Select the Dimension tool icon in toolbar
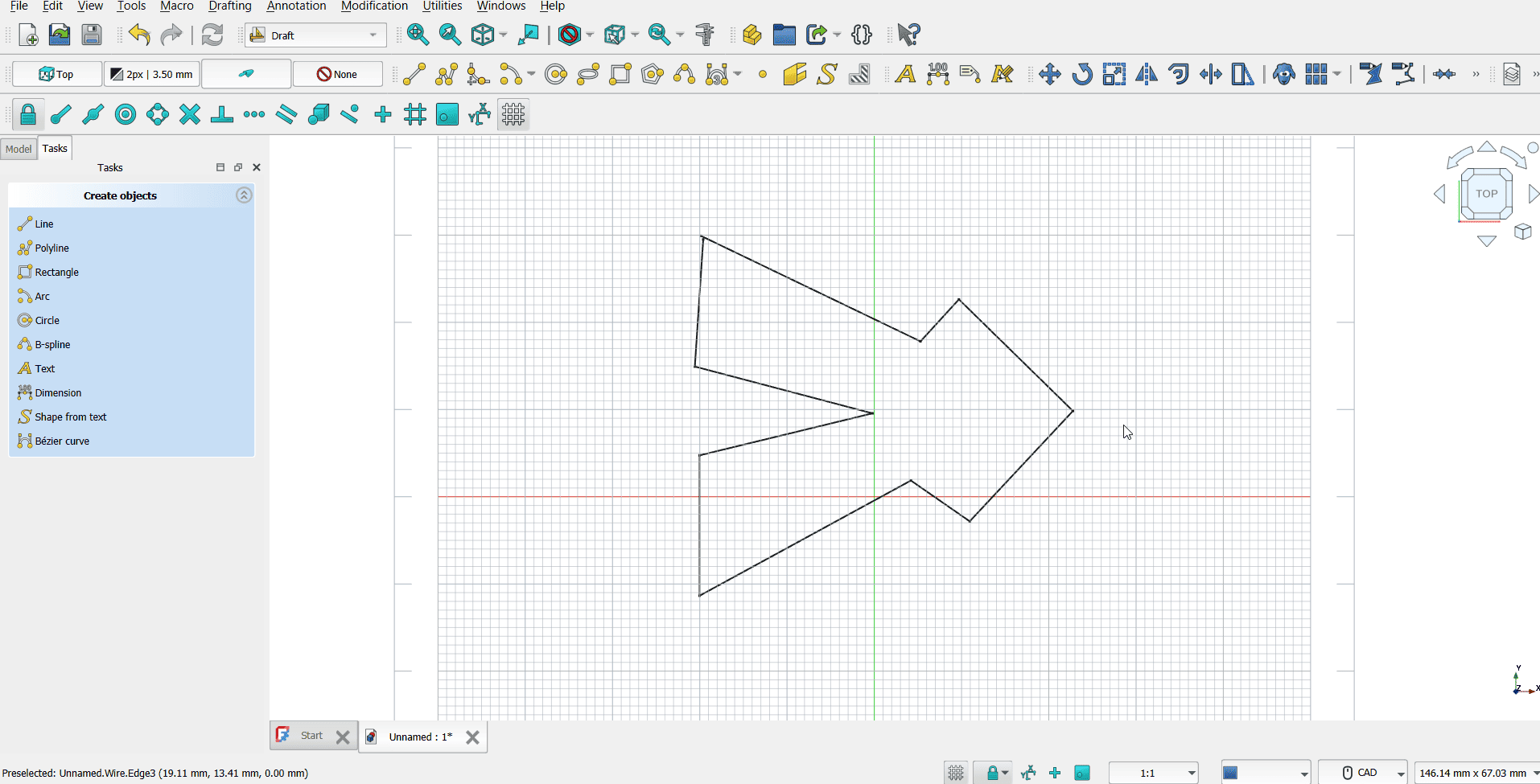1540x784 pixels. pos(937,75)
